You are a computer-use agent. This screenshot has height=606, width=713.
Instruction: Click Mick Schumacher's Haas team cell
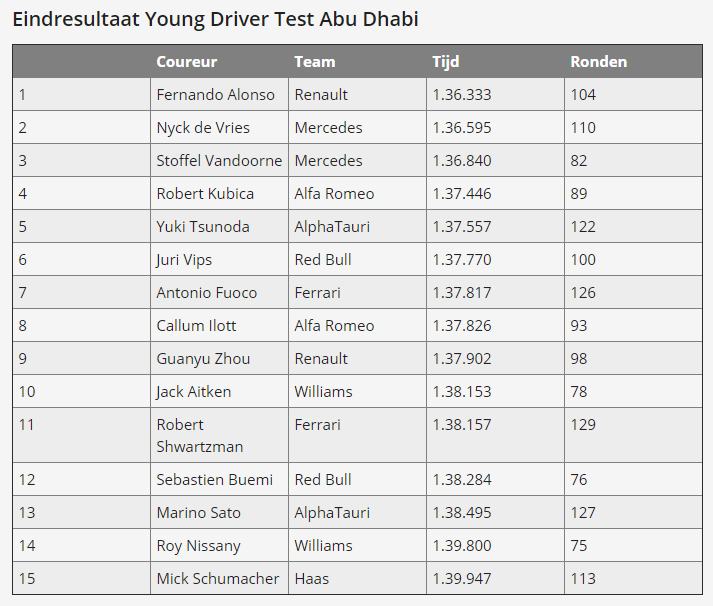357,578
